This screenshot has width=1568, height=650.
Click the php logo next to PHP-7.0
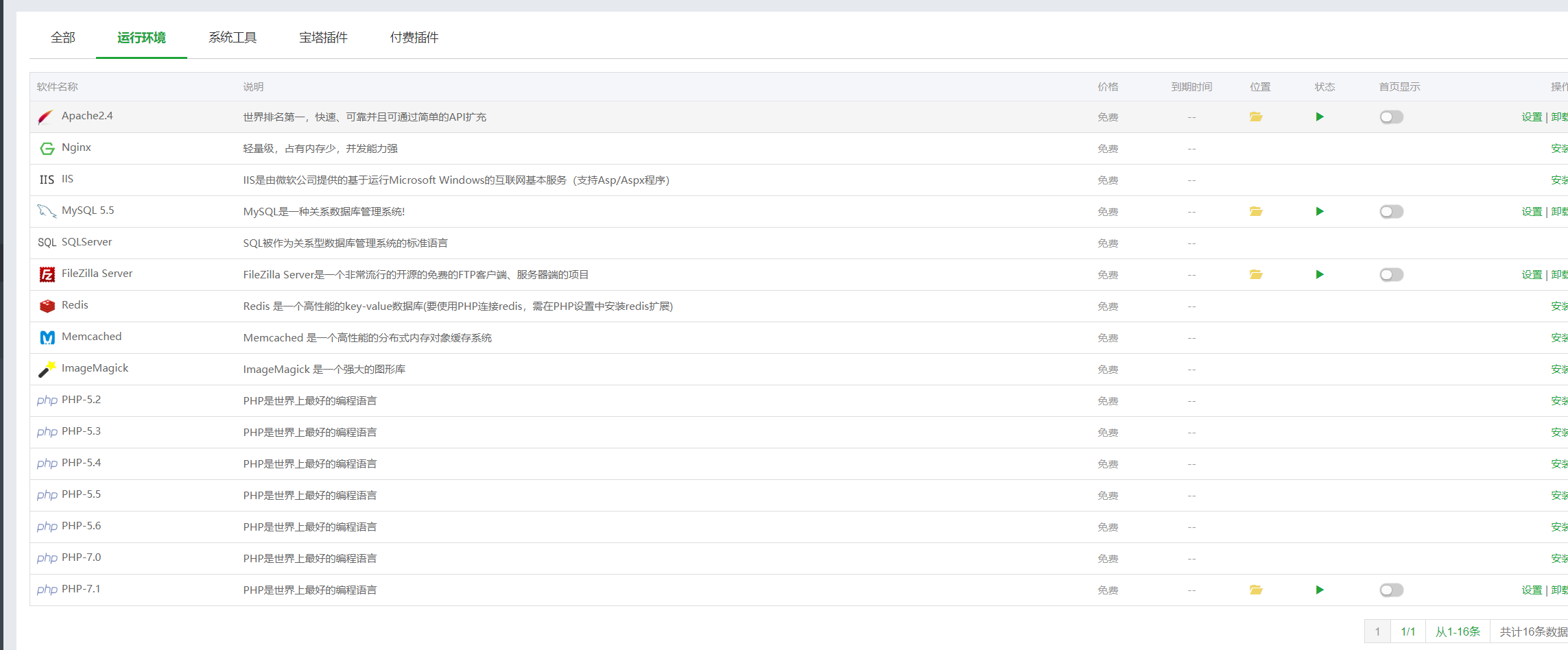[47, 558]
